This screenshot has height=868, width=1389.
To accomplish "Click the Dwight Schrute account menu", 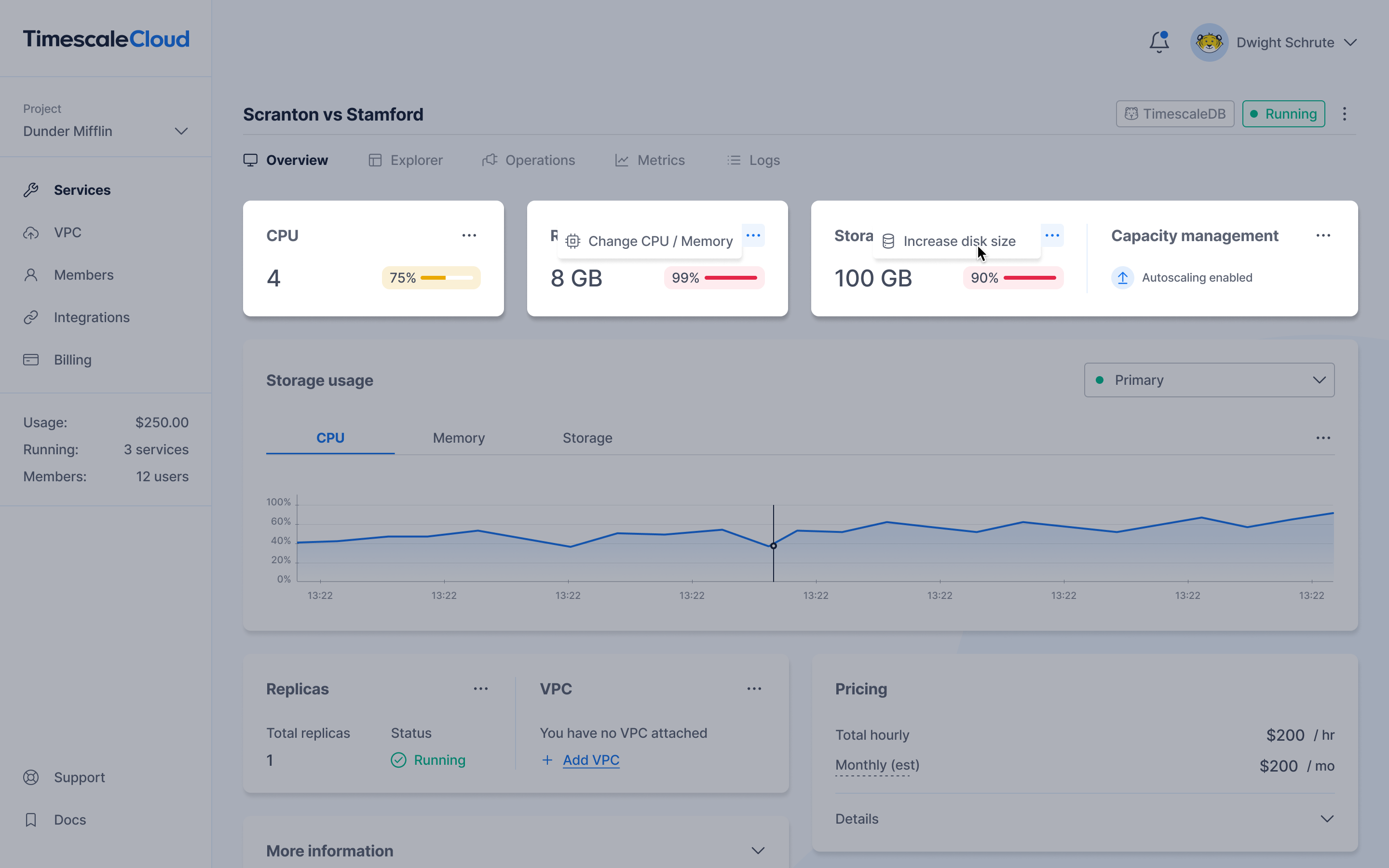I will [x=1280, y=42].
